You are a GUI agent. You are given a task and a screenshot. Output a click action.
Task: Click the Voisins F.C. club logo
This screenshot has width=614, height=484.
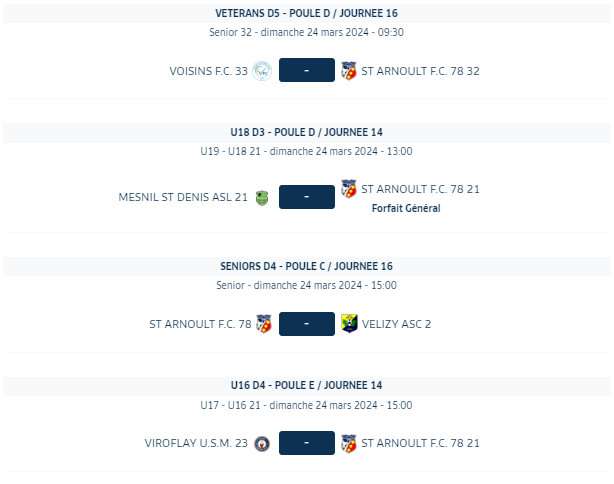pyautogui.click(x=262, y=71)
